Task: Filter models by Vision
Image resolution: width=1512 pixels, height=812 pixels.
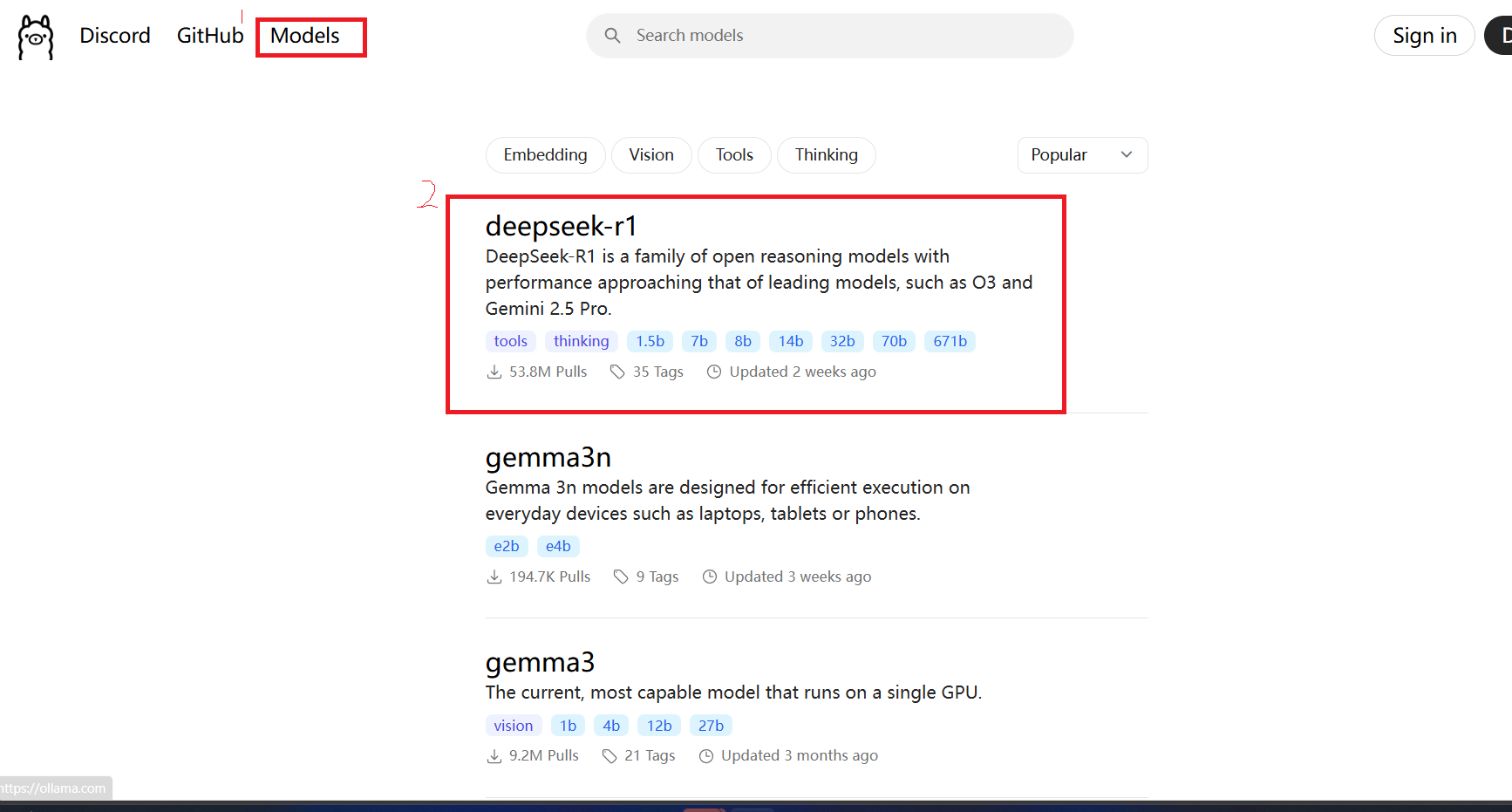Action: tap(651, 155)
